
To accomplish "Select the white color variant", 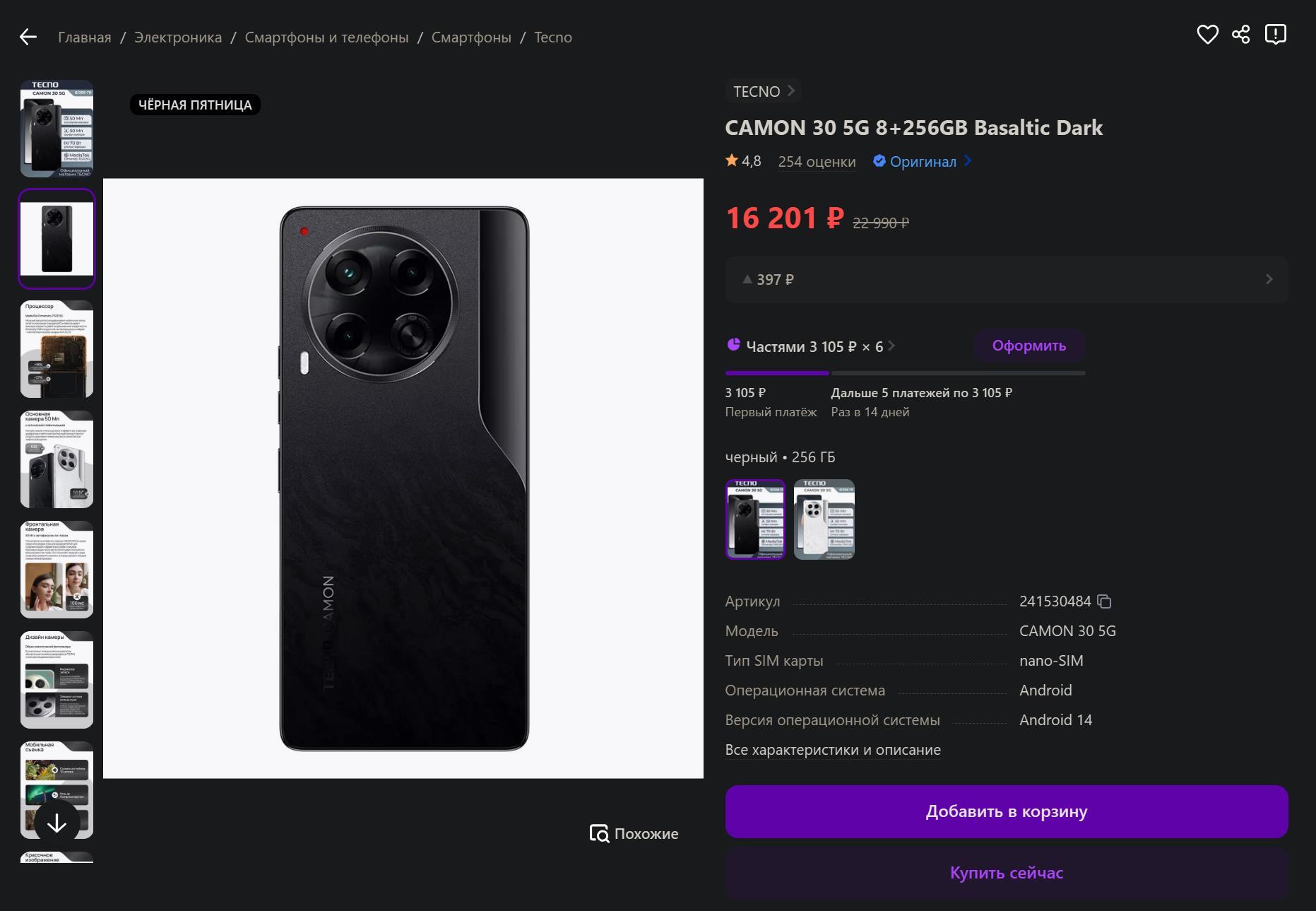I will click(824, 519).
